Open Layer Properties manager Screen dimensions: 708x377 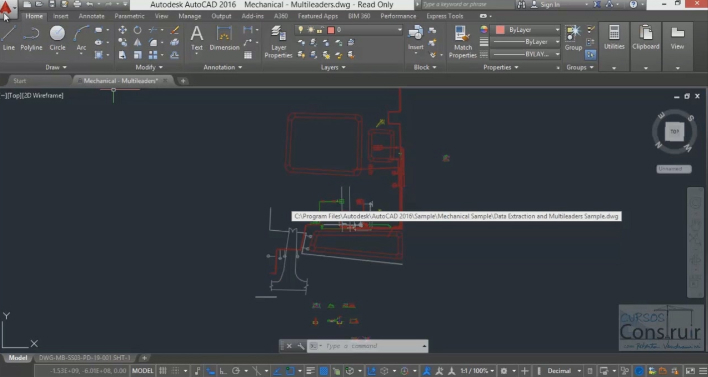click(278, 42)
